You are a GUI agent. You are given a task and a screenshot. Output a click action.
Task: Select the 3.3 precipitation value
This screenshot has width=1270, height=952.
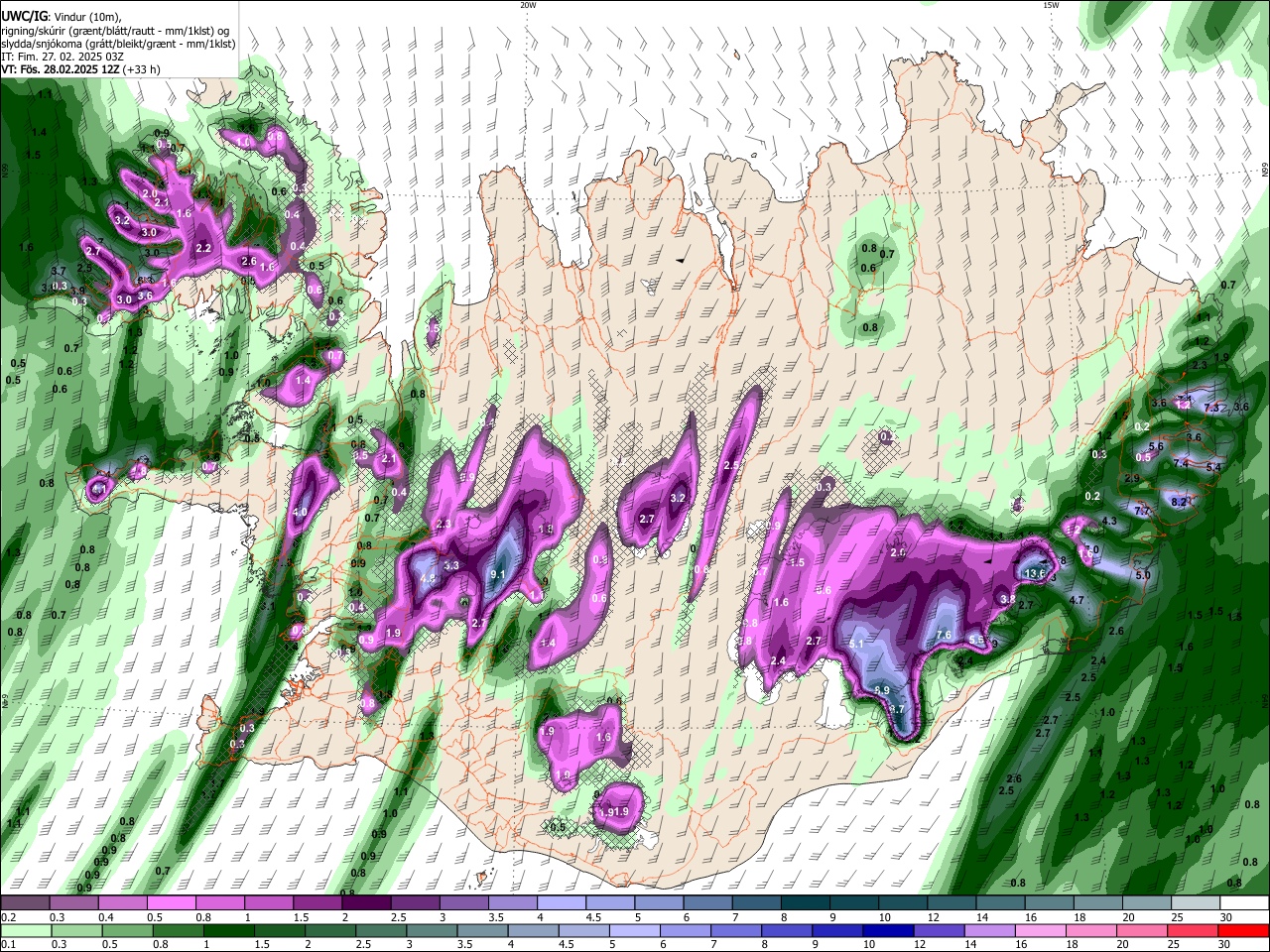point(451,565)
